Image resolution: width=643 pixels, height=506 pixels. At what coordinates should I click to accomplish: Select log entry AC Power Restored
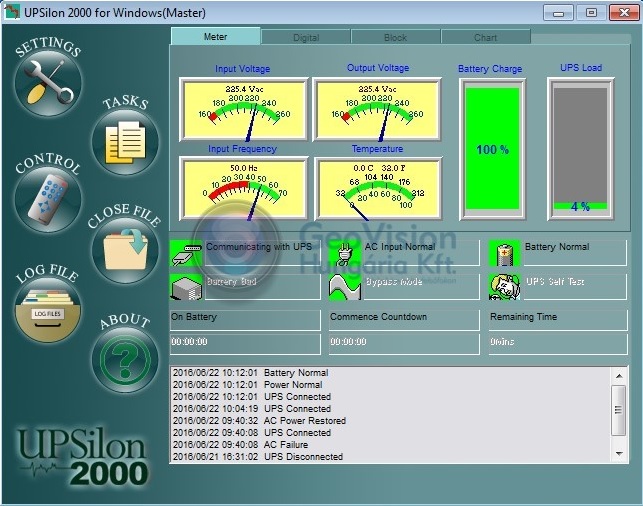coord(259,421)
